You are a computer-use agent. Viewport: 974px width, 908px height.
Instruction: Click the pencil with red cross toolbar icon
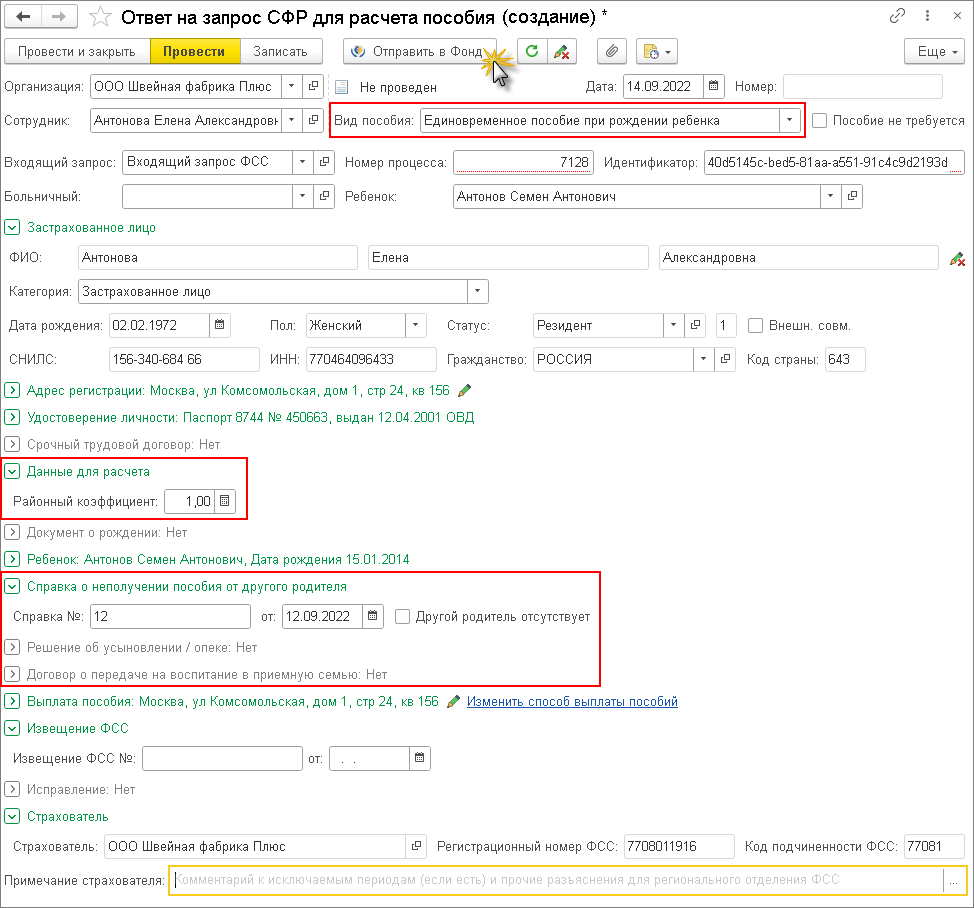(x=562, y=52)
